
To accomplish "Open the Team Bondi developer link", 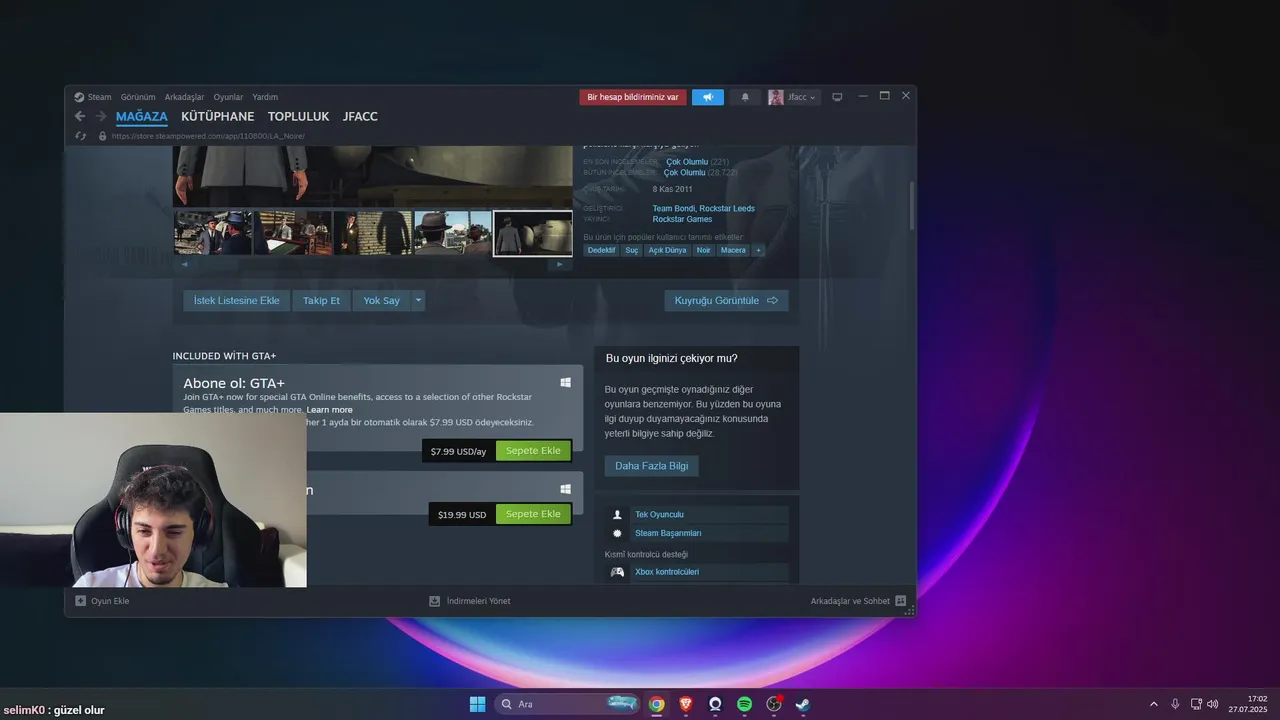I will (673, 208).
